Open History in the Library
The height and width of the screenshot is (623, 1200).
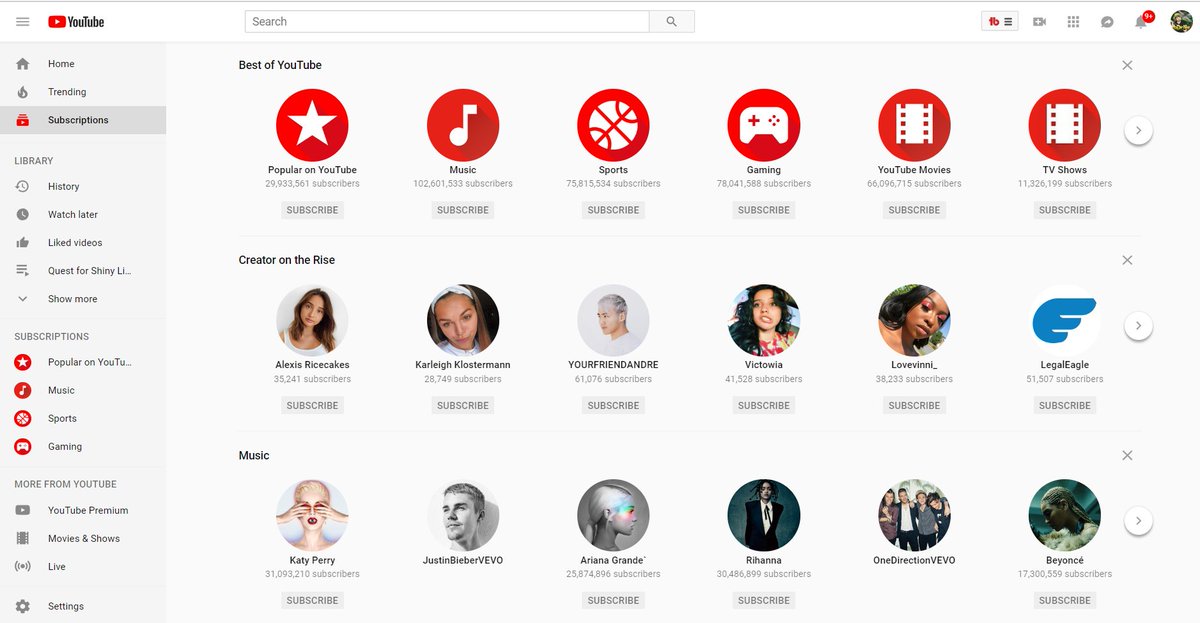[83, 186]
